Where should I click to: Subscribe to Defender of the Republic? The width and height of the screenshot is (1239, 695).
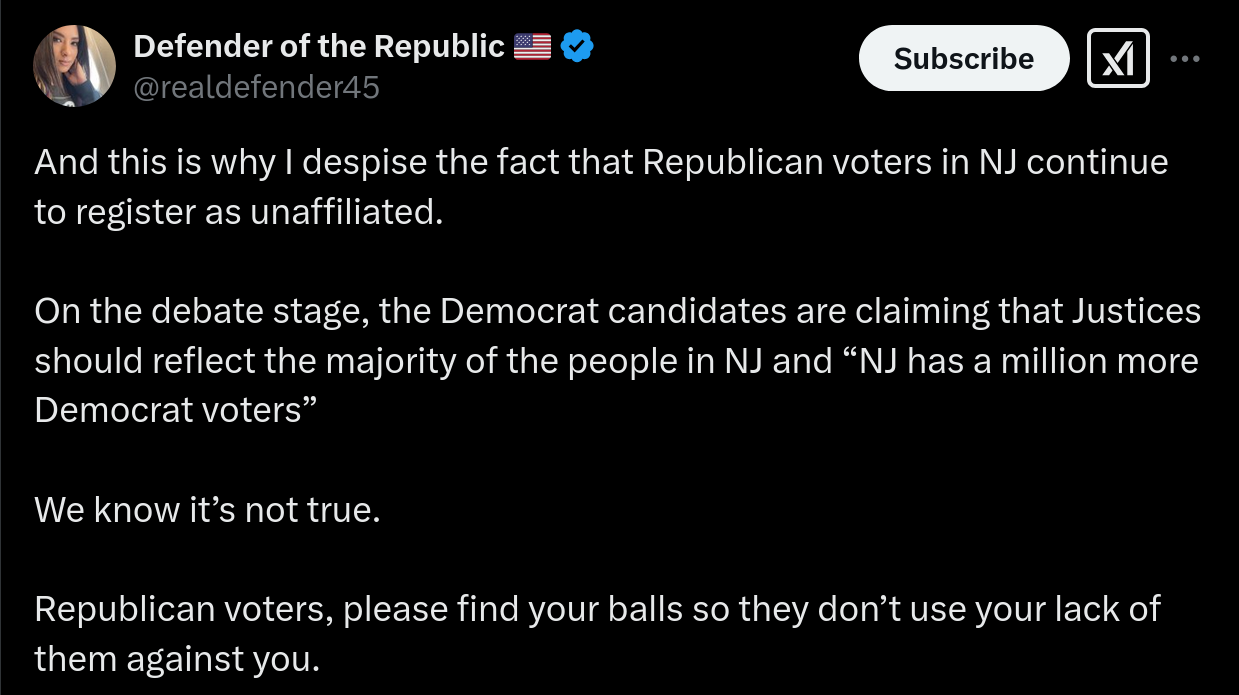pos(964,58)
